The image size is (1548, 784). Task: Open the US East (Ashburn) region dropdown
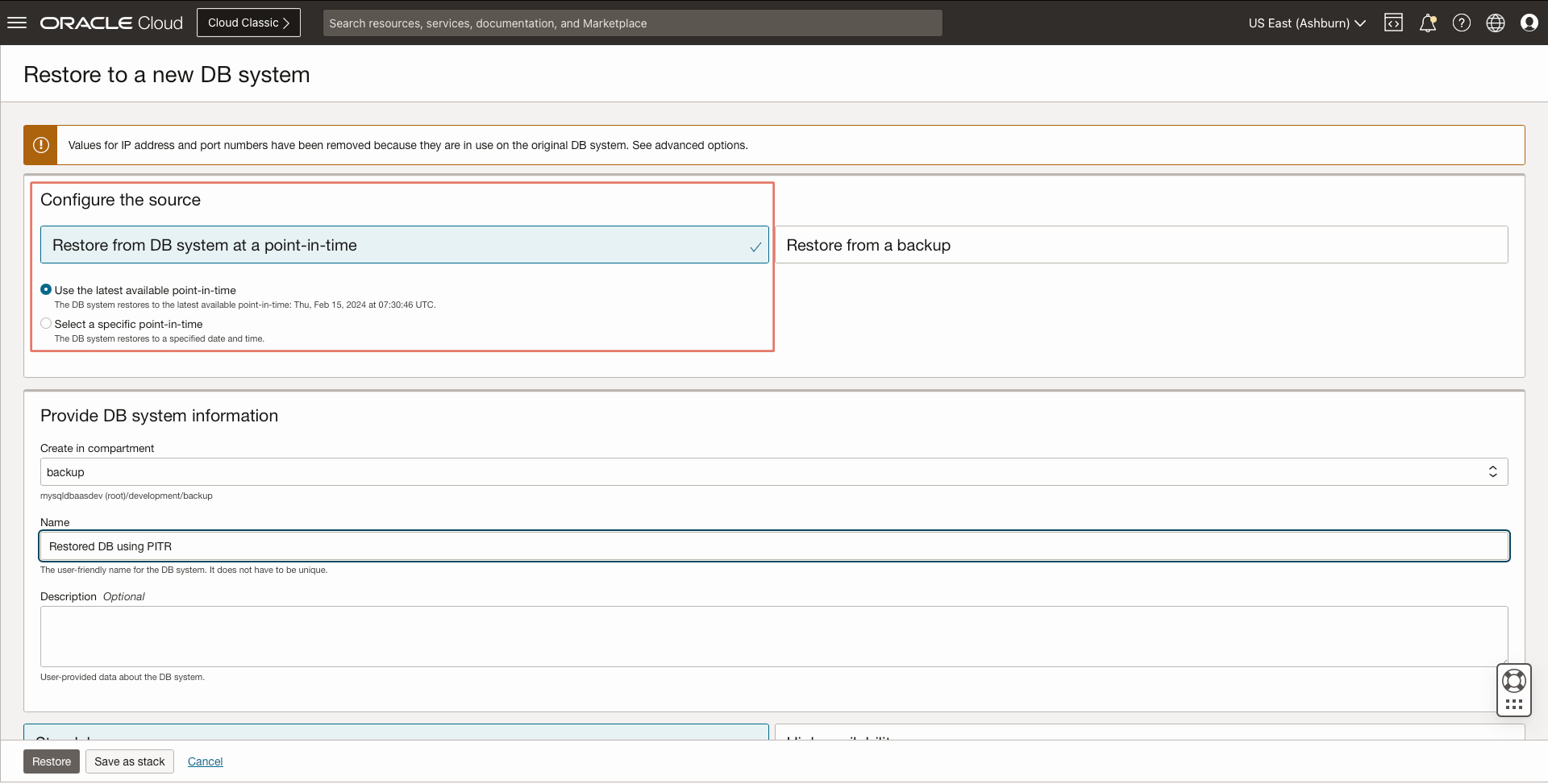[x=1307, y=23]
